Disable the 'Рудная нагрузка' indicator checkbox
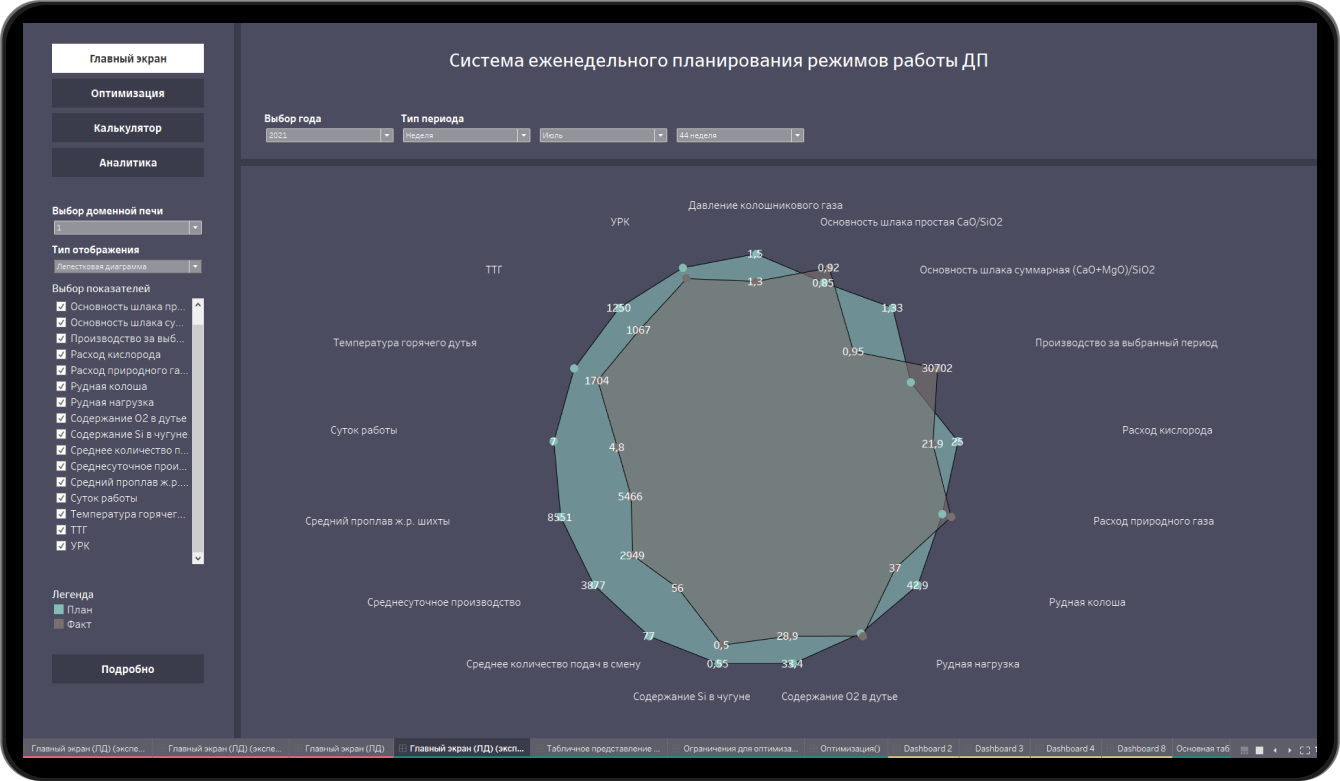1340x781 pixels. coord(61,403)
